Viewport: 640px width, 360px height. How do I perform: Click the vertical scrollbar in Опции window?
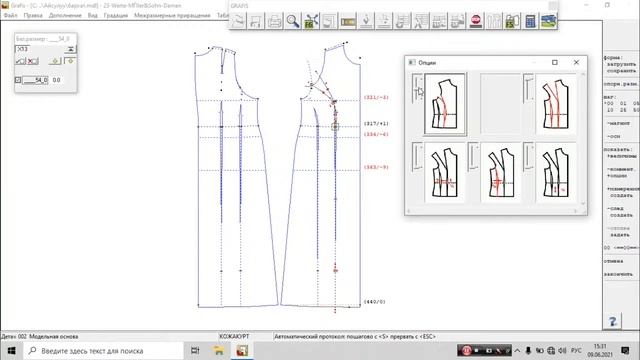(583, 139)
